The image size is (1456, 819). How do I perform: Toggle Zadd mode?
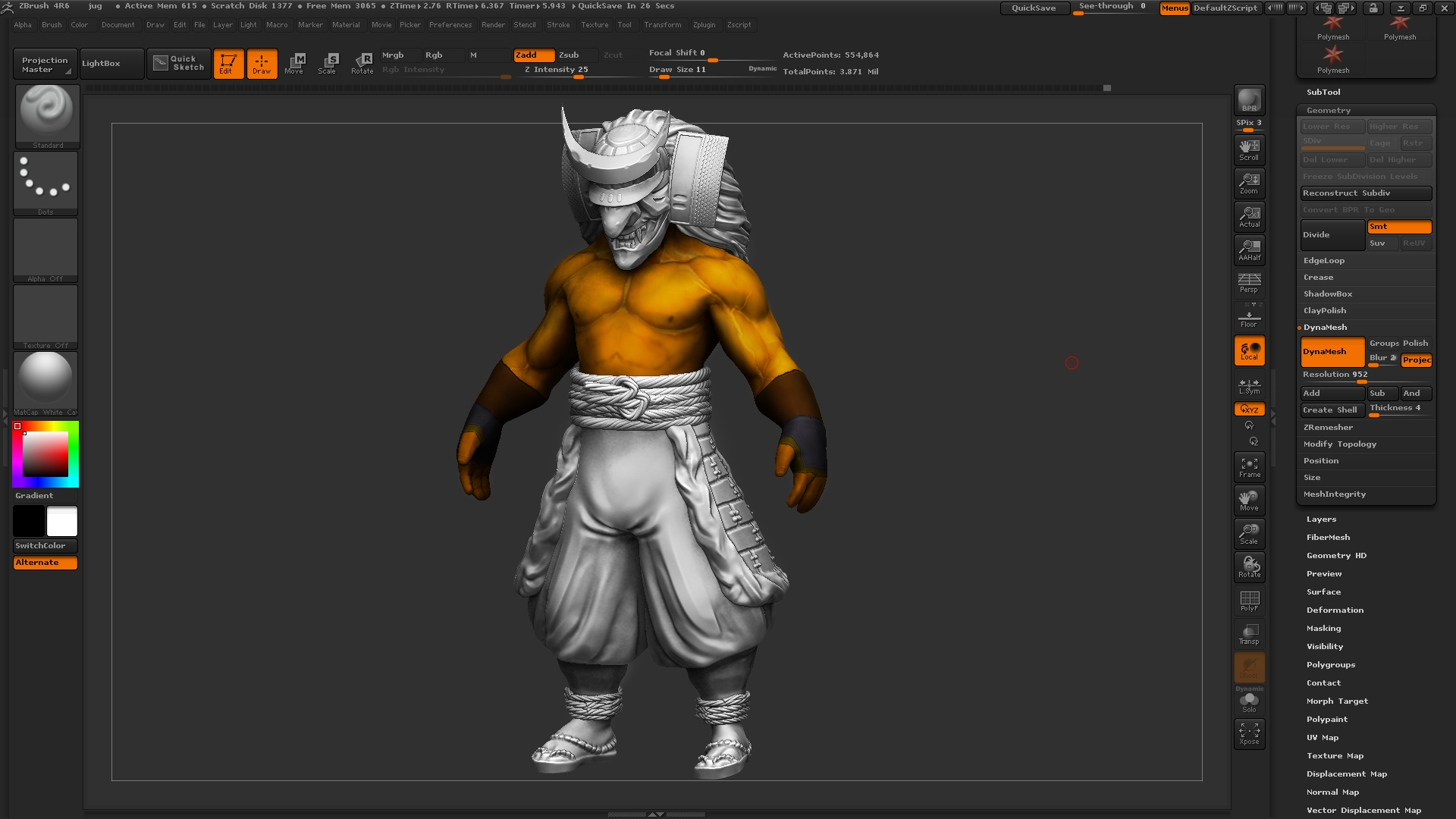click(x=534, y=55)
